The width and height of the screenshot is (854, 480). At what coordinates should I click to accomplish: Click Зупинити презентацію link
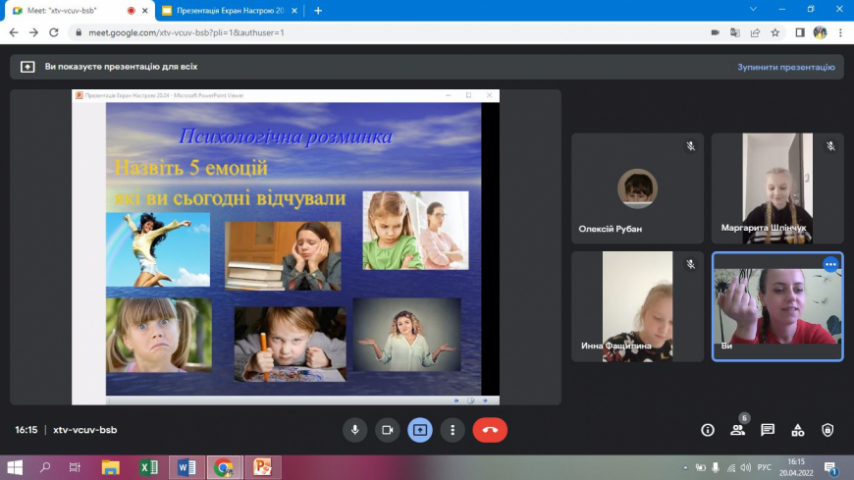[x=785, y=67]
